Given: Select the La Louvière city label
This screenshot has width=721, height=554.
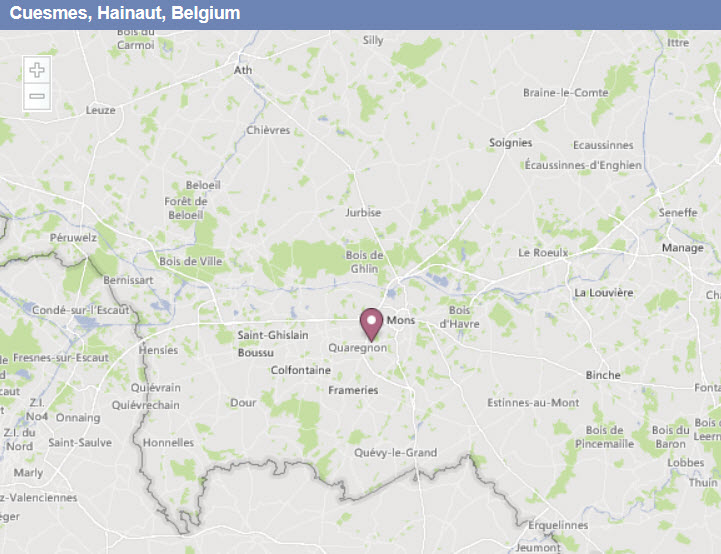Looking at the screenshot, I should click(x=604, y=292).
